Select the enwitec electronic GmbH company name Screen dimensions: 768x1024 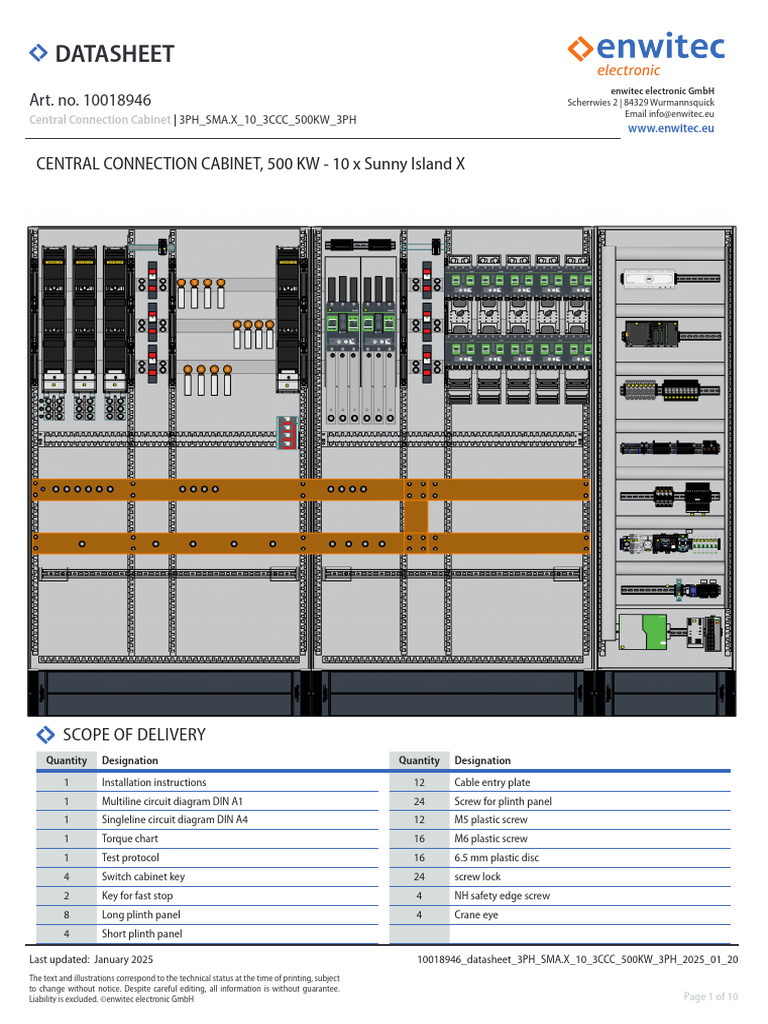[662, 91]
